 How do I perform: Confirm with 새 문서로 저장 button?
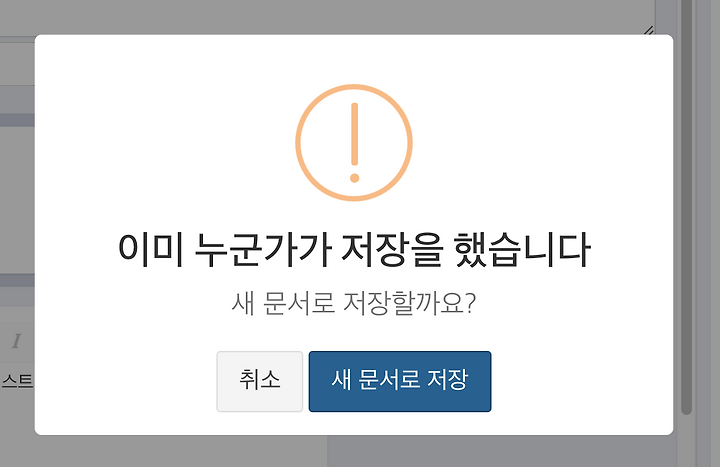400,381
